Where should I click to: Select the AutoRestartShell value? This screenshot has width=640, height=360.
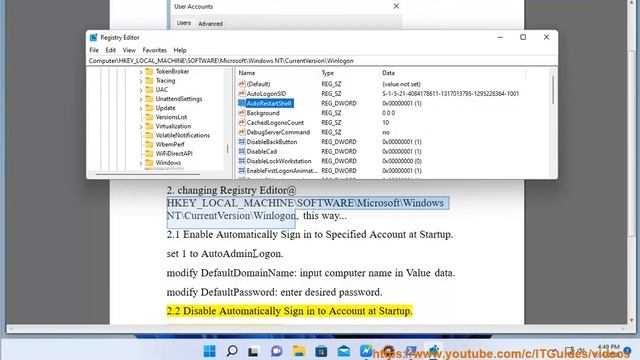pos(269,103)
